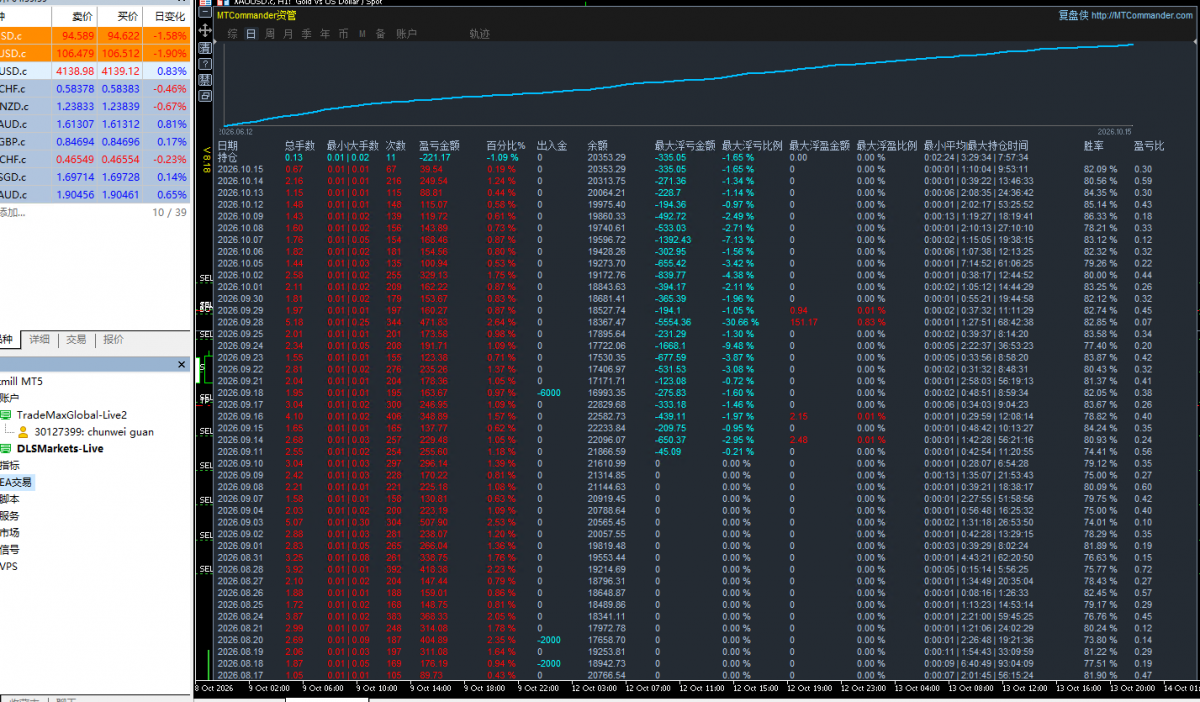This screenshot has width=1200, height=702.
Task: Click the move (cross arrows) icon
Action: click(x=205, y=30)
